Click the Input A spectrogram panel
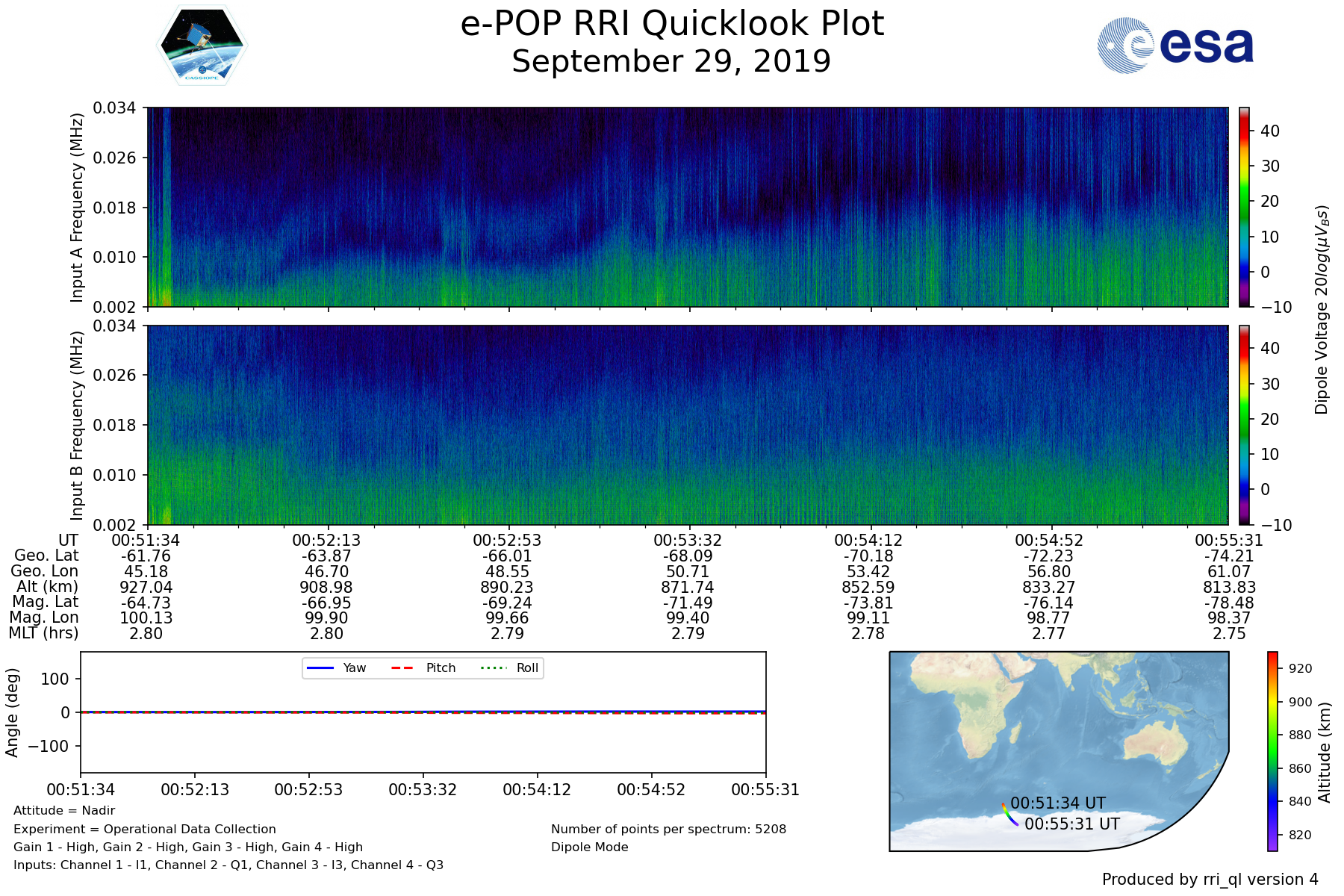 687,207
